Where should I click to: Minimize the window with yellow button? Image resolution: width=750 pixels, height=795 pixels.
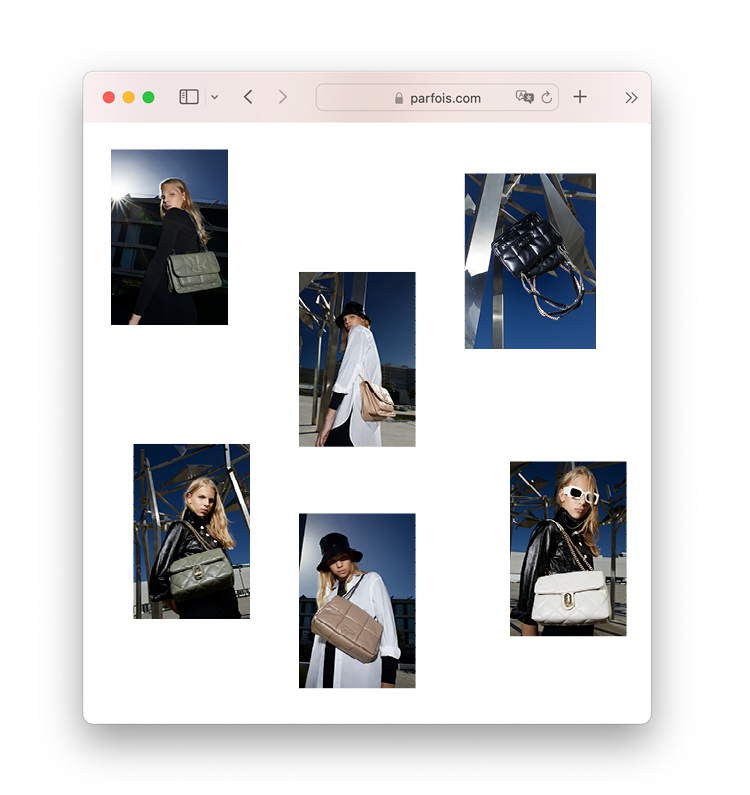point(128,97)
